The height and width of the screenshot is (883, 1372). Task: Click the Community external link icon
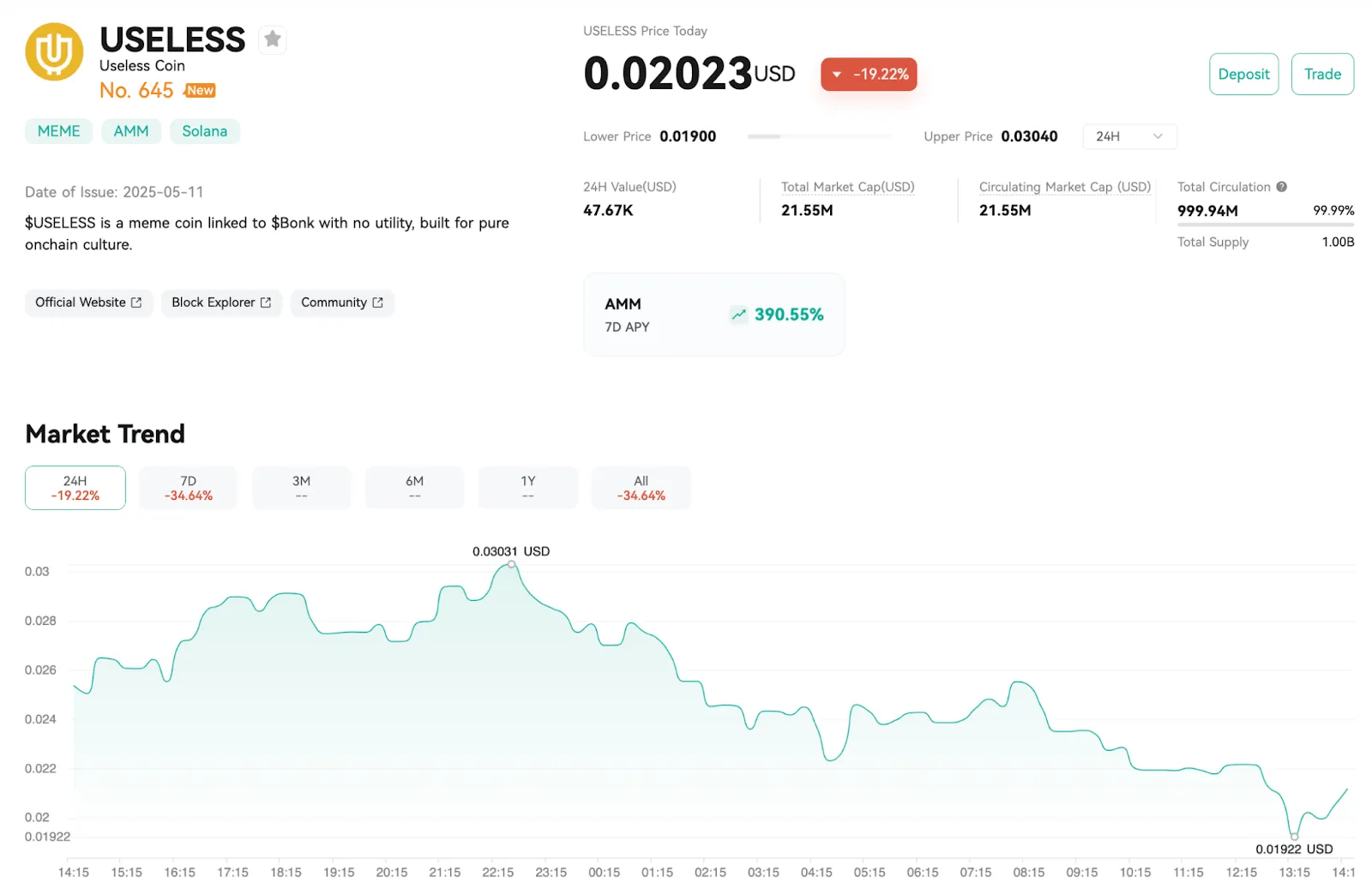pyautogui.click(x=377, y=303)
